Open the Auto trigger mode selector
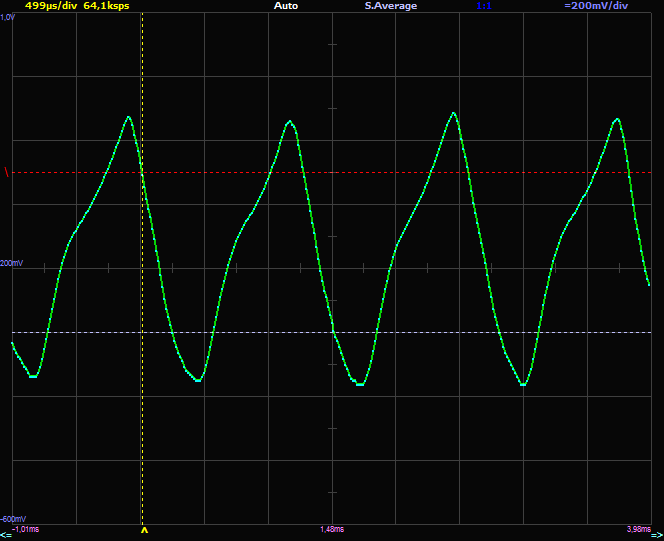664x541 pixels. click(x=286, y=6)
